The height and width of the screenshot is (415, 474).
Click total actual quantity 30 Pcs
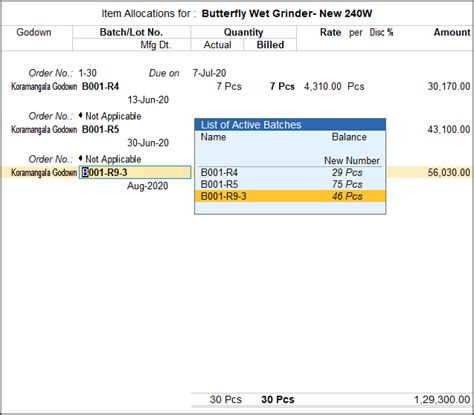coord(226,400)
